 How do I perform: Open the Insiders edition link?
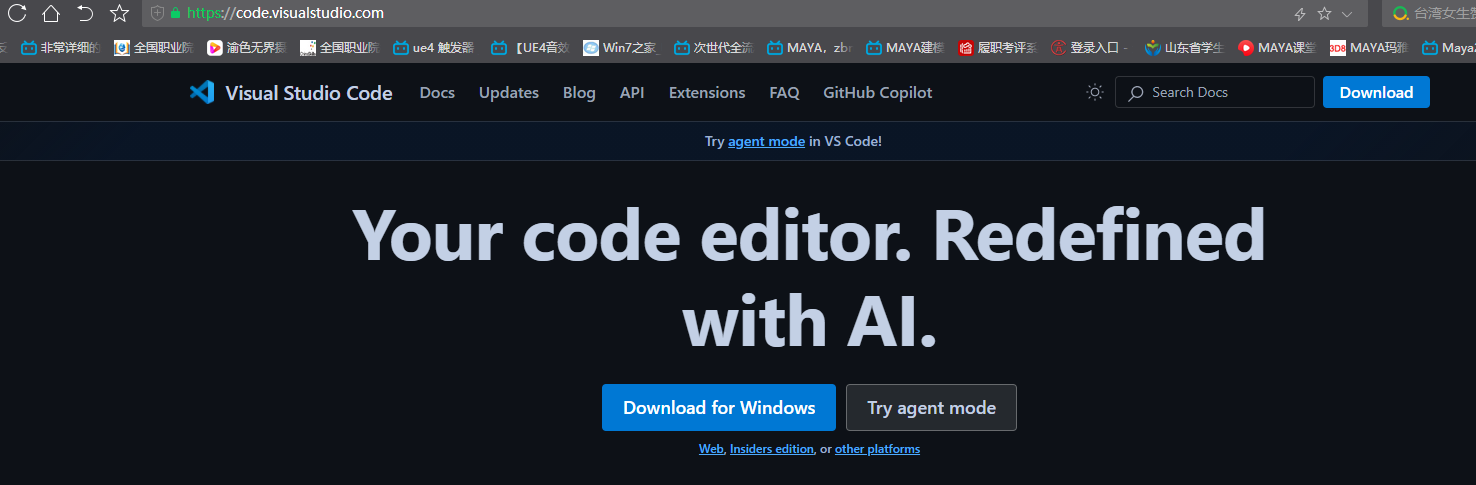pyautogui.click(x=772, y=449)
